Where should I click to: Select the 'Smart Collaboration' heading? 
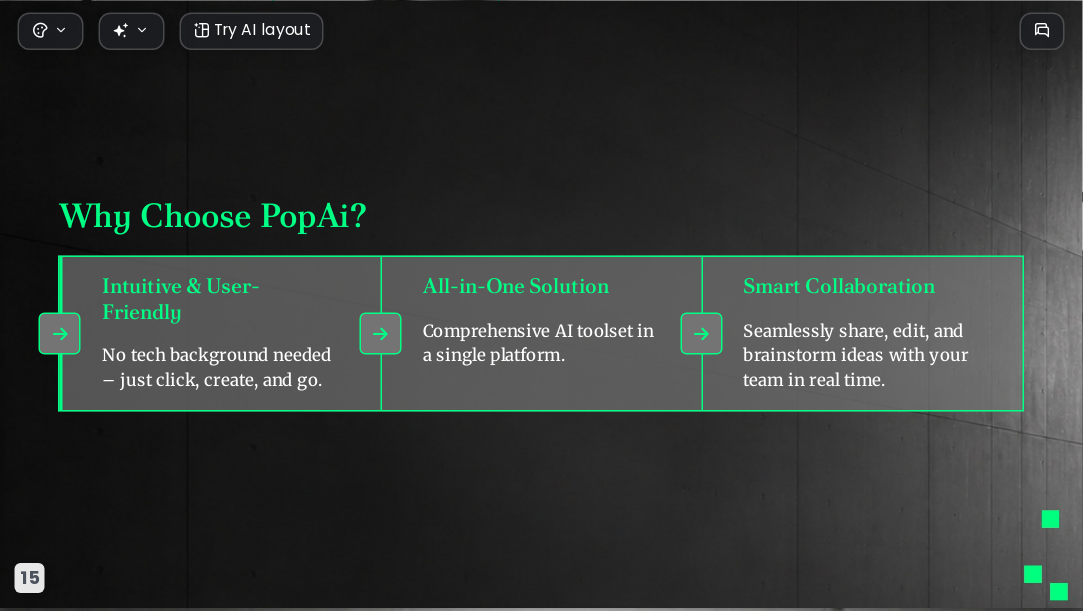click(839, 286)
